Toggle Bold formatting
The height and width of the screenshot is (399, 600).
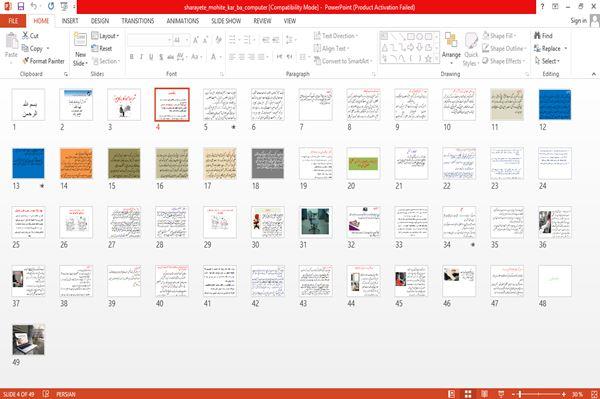[x=132, y=57]
